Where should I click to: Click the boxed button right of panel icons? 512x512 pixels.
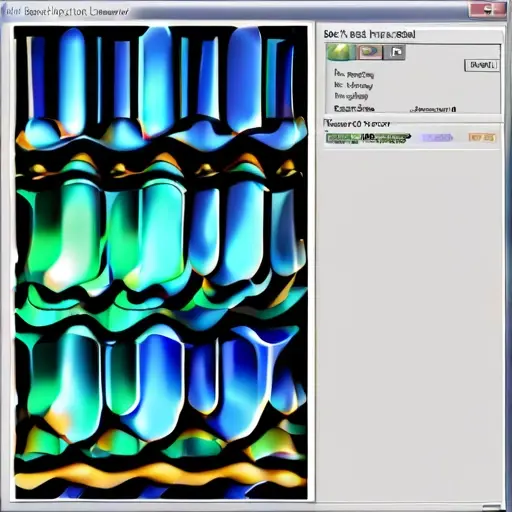tap(482, 65)
